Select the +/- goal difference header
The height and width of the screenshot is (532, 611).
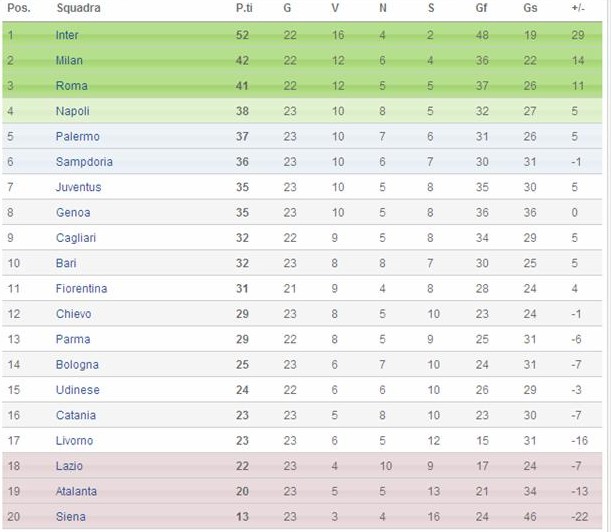tap(578, 8)
